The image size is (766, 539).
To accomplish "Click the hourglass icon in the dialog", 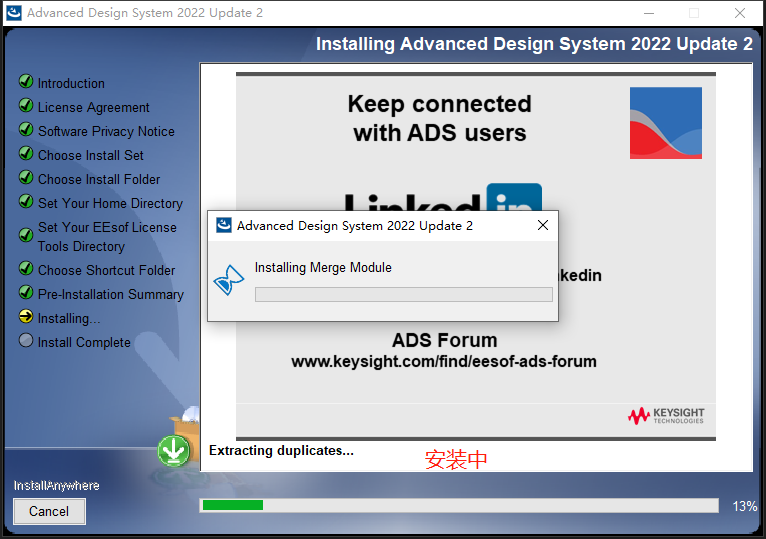I will 229,280.
